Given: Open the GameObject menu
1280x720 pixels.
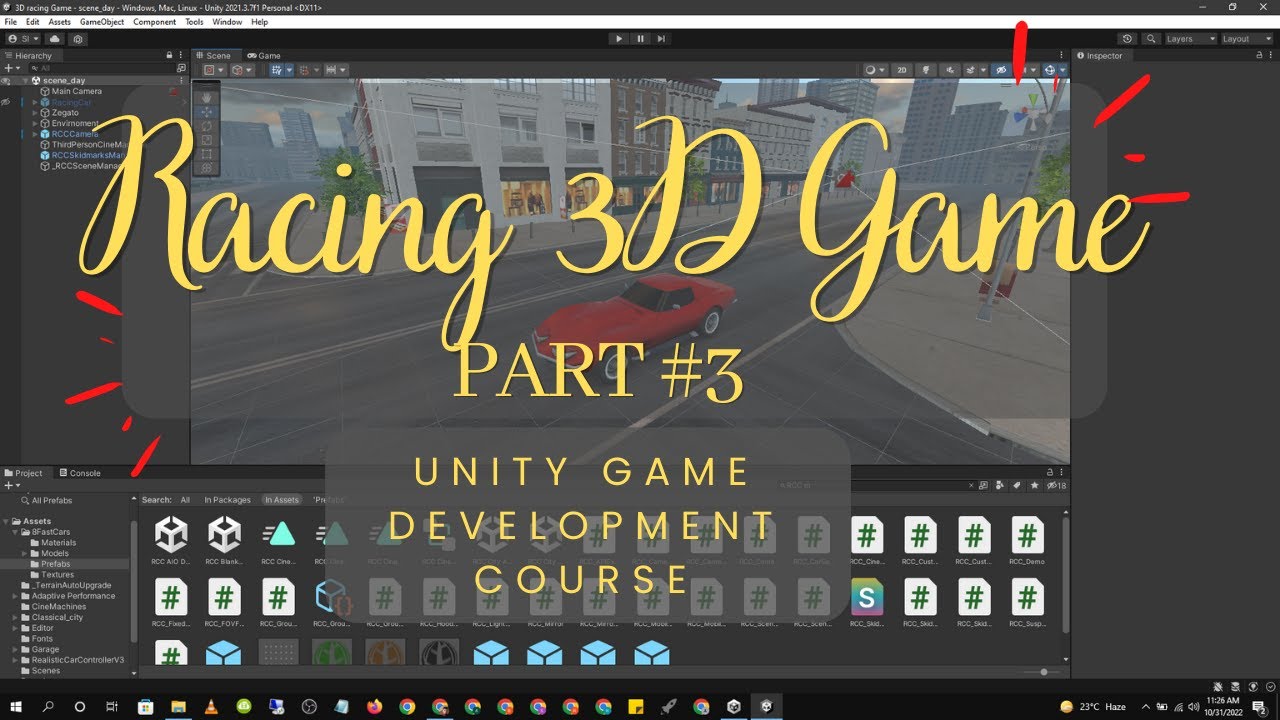Looking at the screenshot, I should (x=102, y=22).
